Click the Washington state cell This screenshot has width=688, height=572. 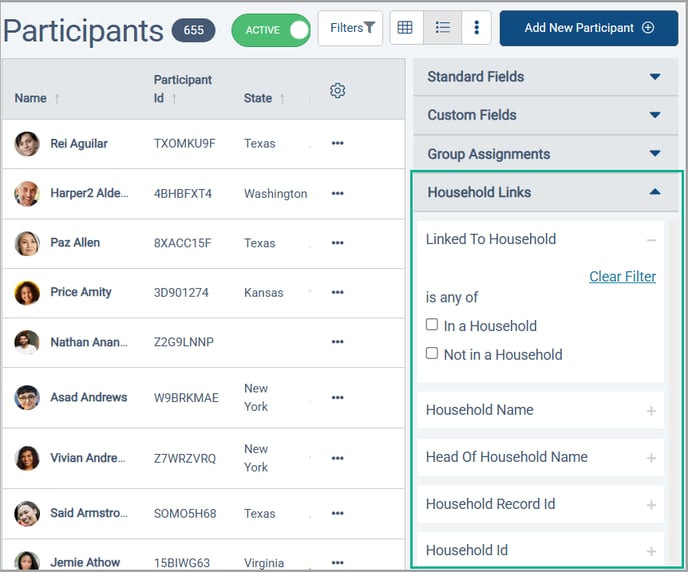[276, 193]
